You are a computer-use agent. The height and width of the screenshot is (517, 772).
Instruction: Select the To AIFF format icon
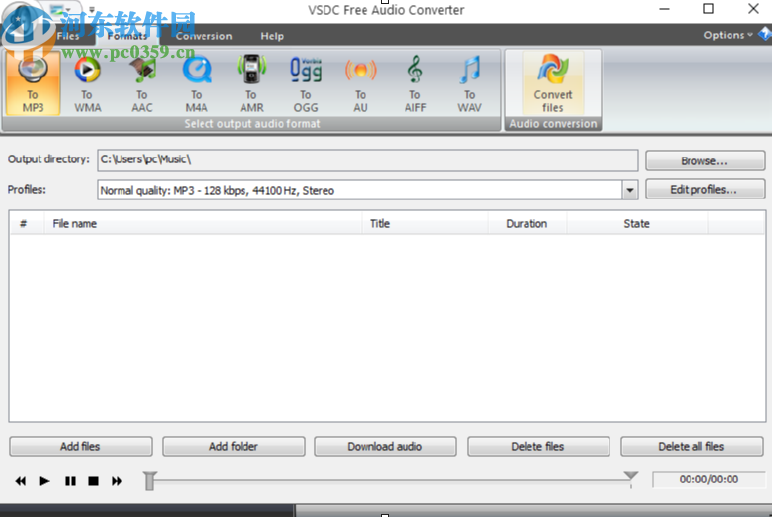point(415,84)
